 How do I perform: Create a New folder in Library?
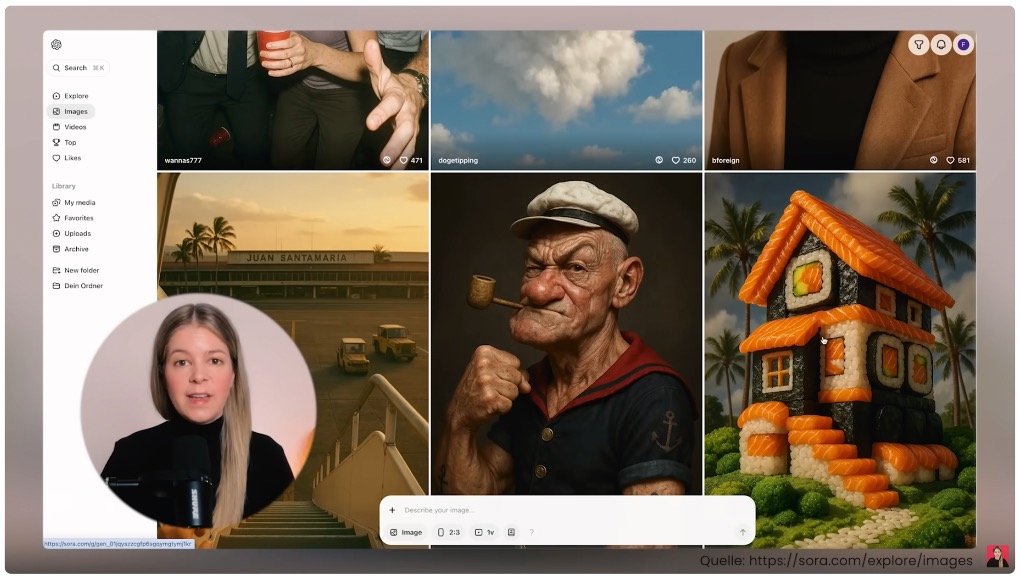(81, 270)
